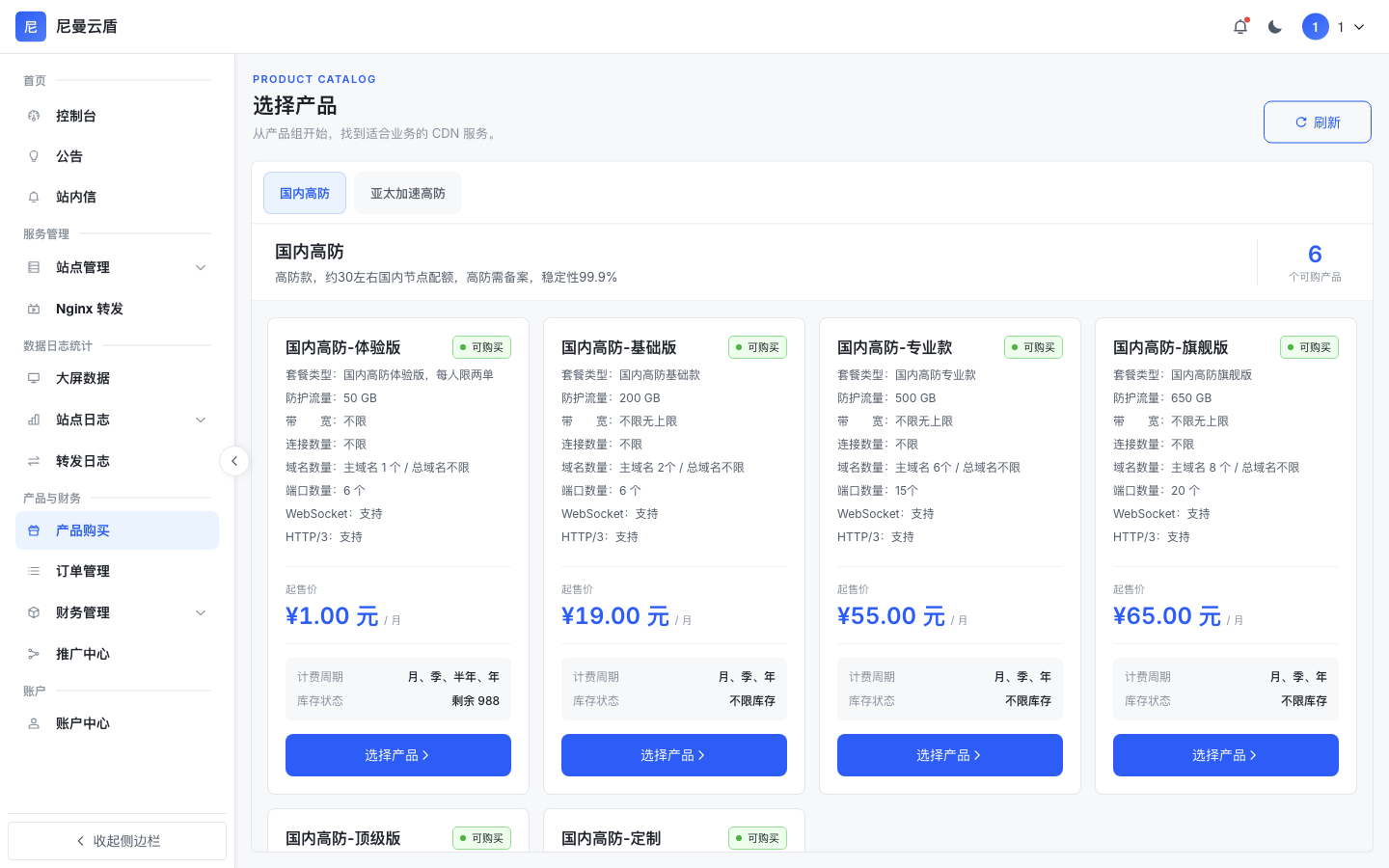Screen dimensions: 1389x868
Task: Expand the user account dropdown arrow
Action: 1359,27
